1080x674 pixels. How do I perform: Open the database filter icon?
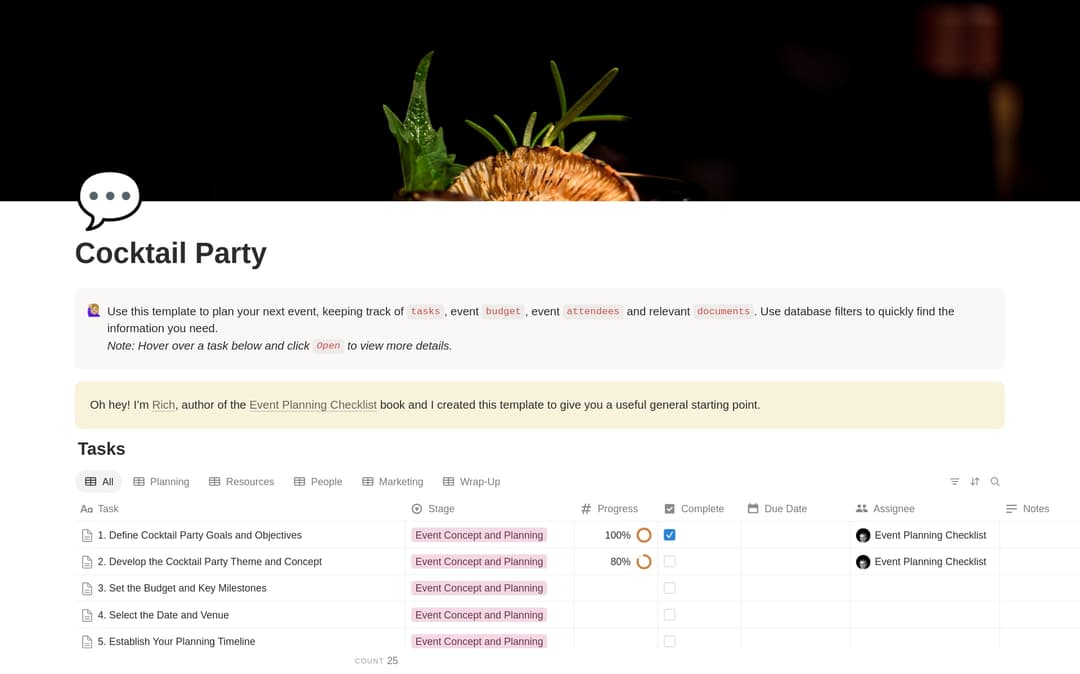(955, 481)
